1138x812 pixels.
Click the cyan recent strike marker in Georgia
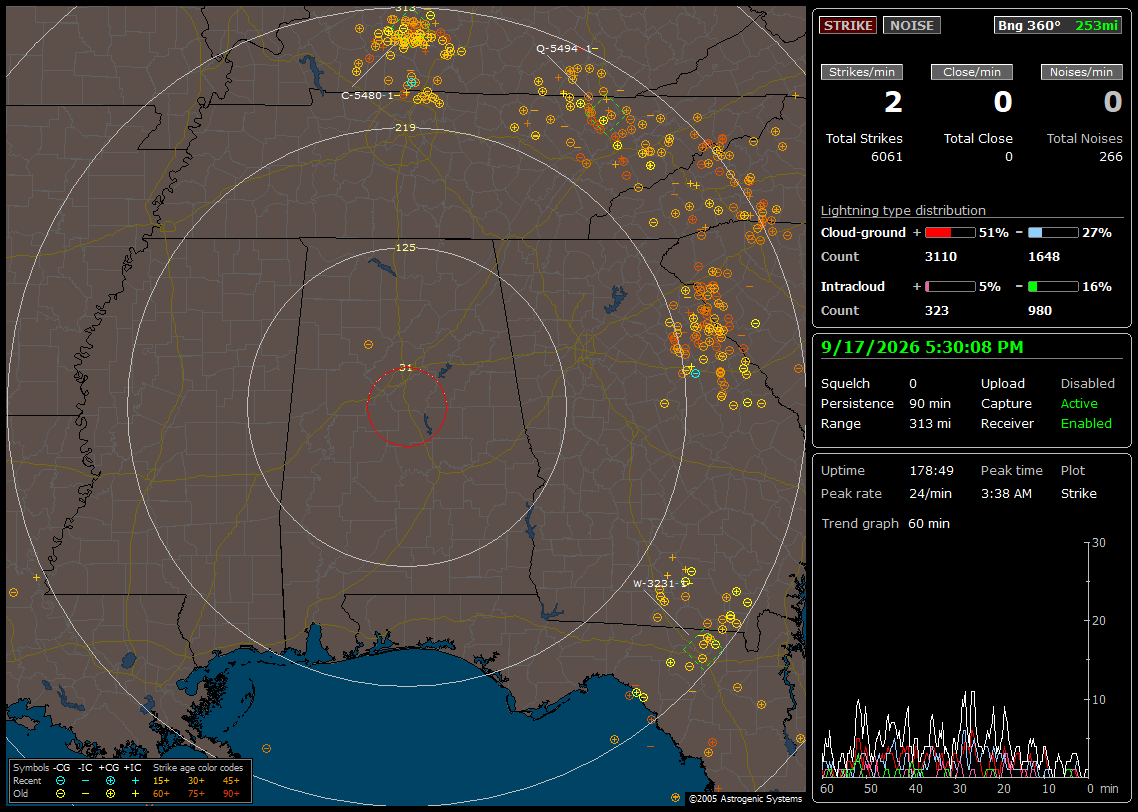[695, 374]
